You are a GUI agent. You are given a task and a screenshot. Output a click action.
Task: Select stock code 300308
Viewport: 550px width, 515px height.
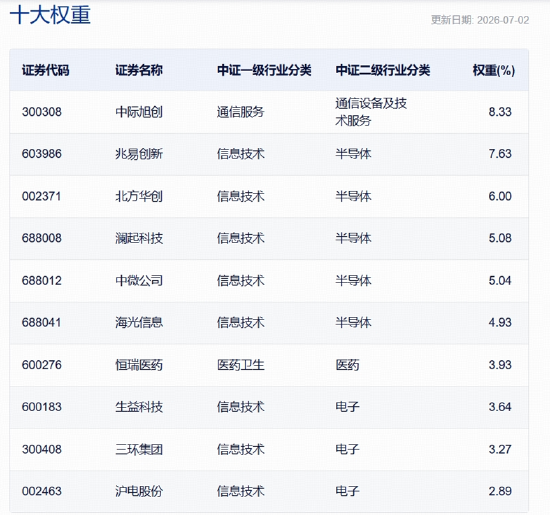click(42, 112)
